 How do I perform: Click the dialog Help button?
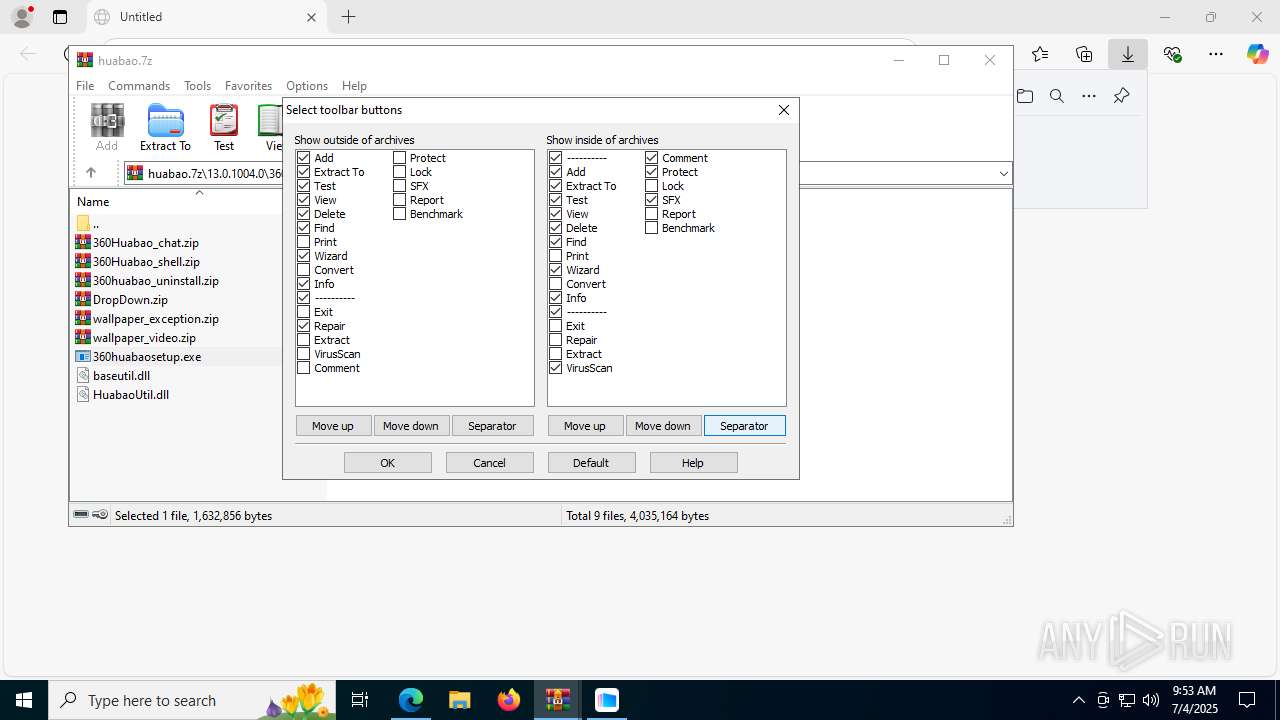(x=693, y=463)
